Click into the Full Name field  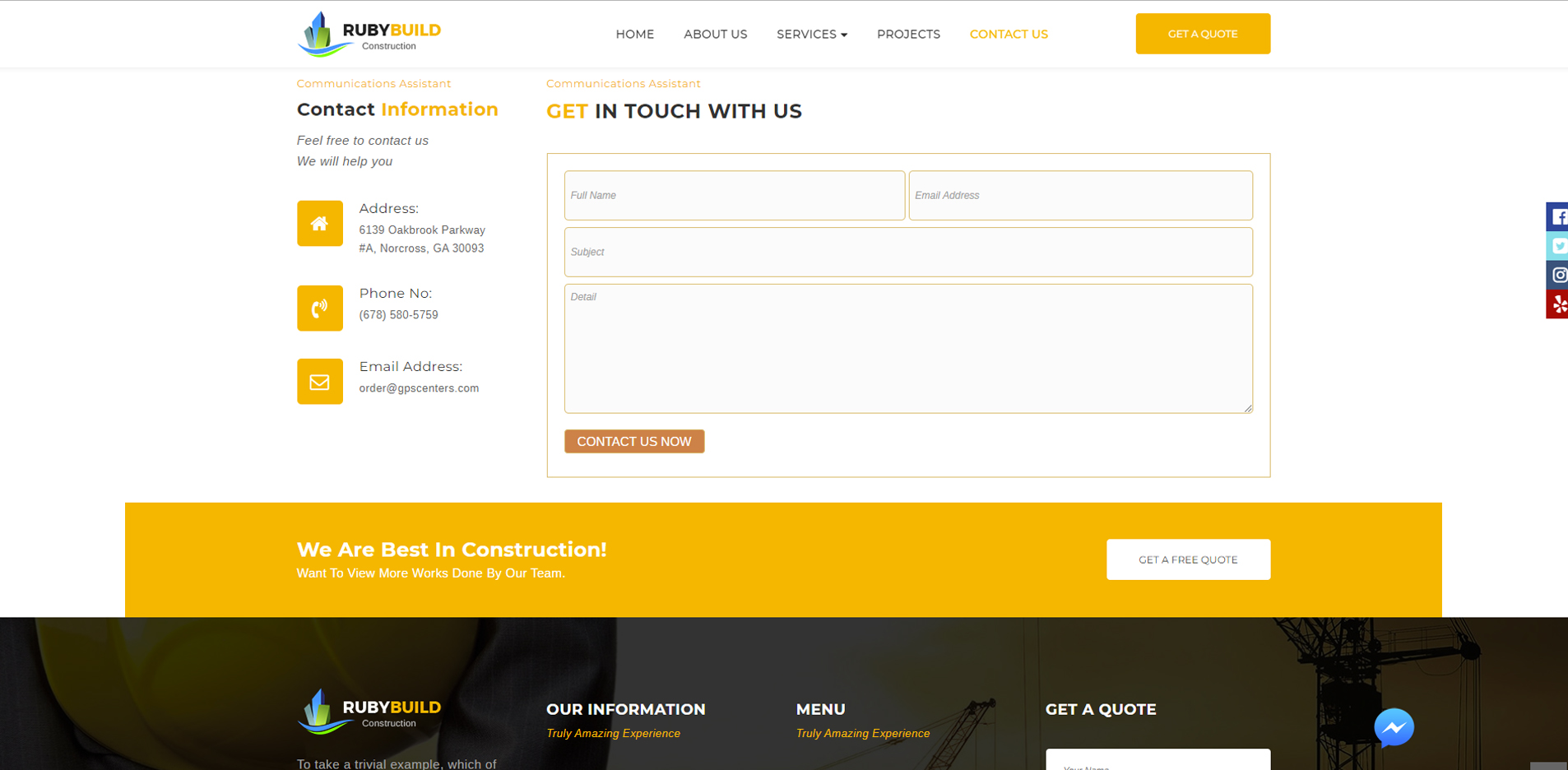click(x=735, y=196)
